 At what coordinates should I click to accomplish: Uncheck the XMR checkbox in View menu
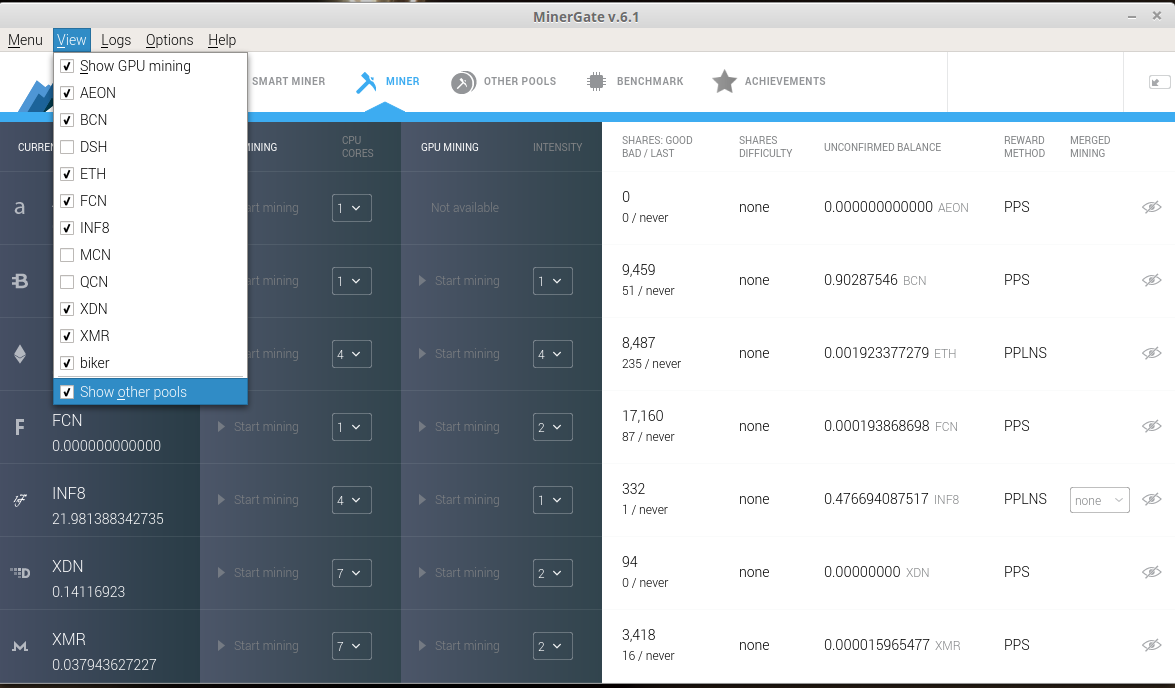click(67, 336)
